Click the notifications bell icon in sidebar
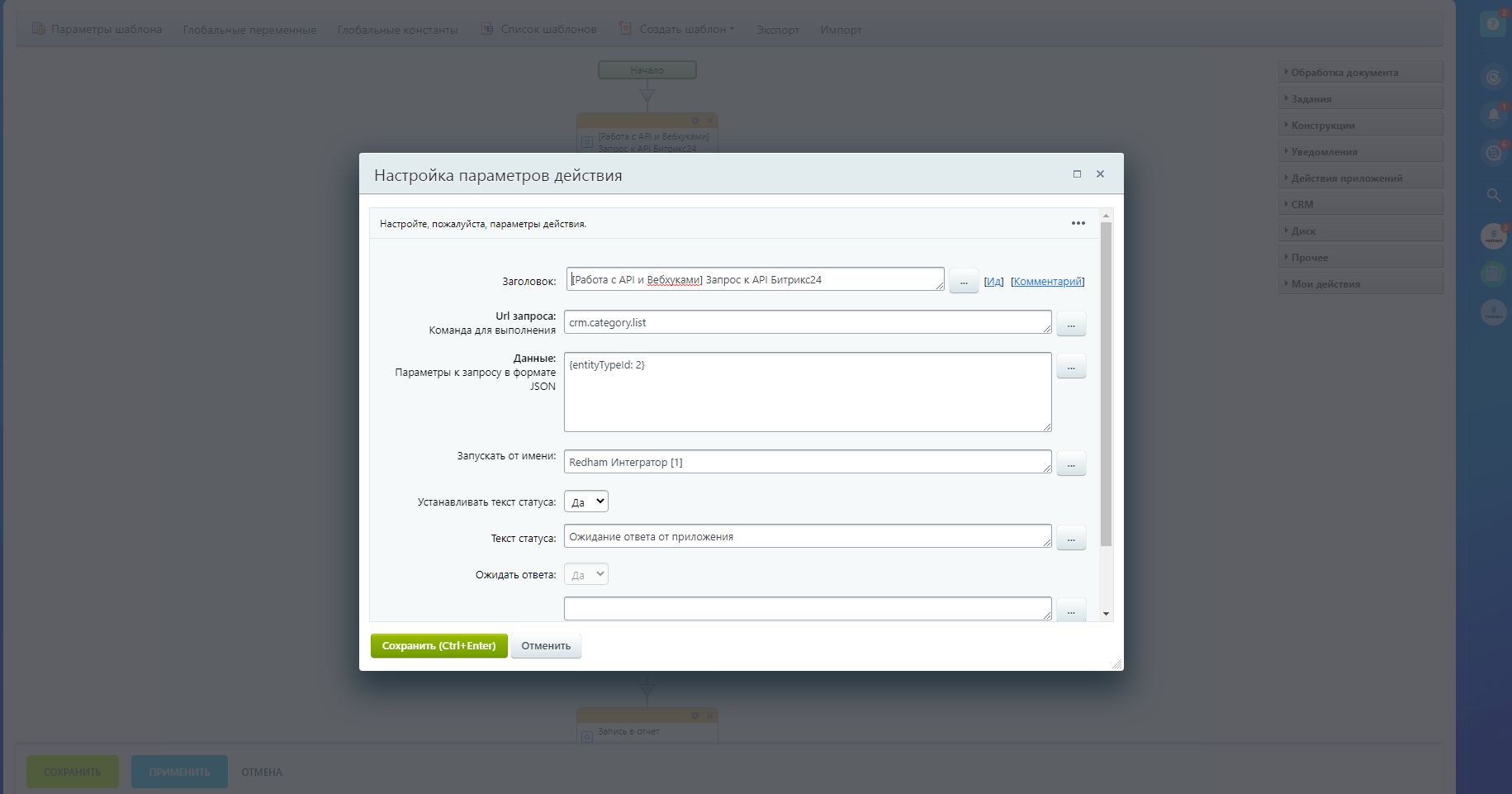Image resolution: width=1512 pixels, height=794 pixels. [1493, 115]
